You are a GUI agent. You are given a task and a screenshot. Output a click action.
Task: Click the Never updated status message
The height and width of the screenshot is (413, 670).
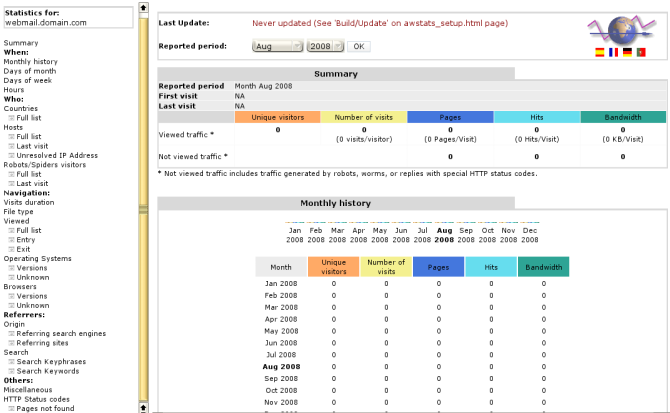click(x=380, y=23)
